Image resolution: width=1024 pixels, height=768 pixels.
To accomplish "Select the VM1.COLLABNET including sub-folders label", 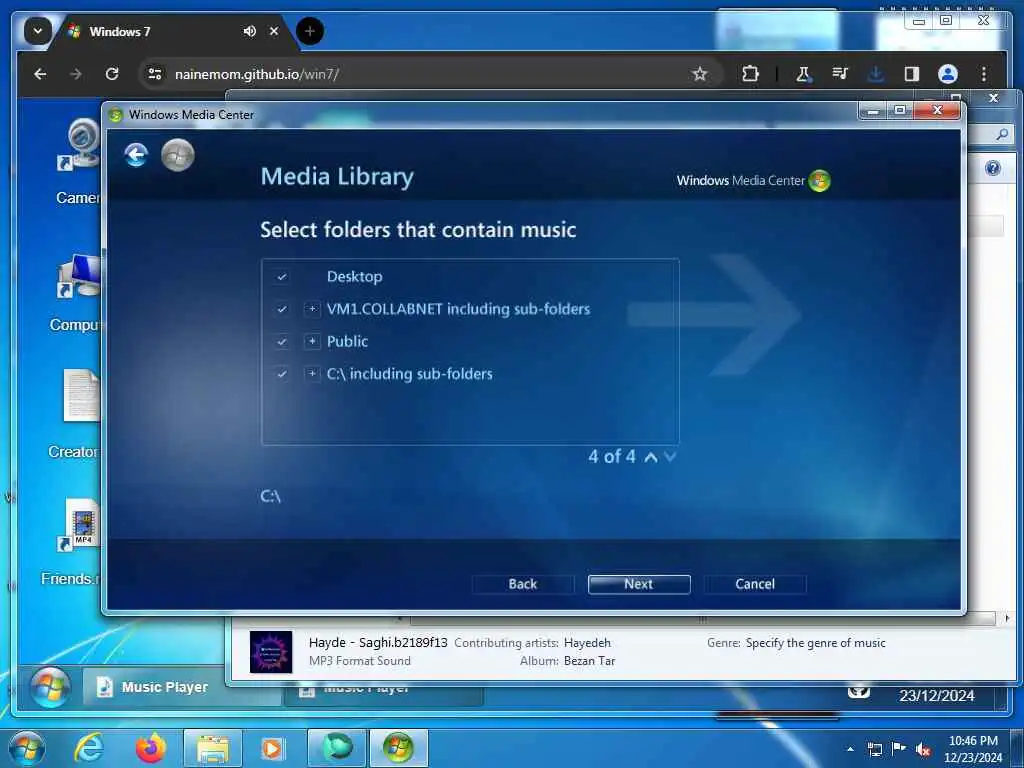I will click(458, 309).
